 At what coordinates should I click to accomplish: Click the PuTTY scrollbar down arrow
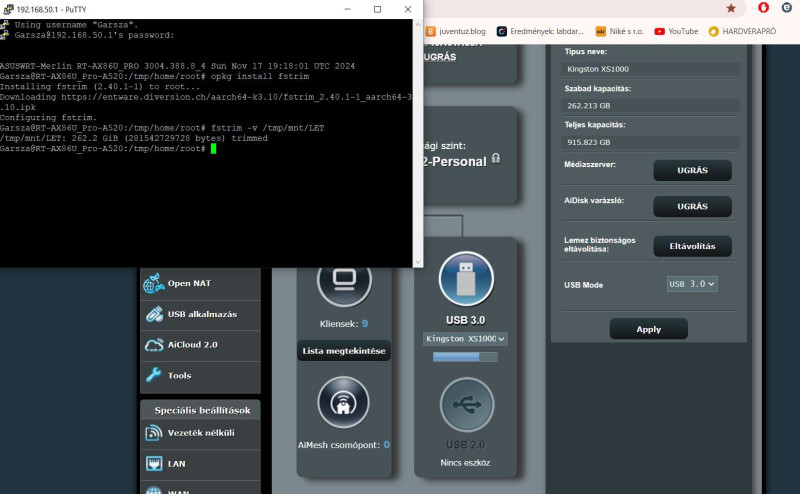point(418,262)
